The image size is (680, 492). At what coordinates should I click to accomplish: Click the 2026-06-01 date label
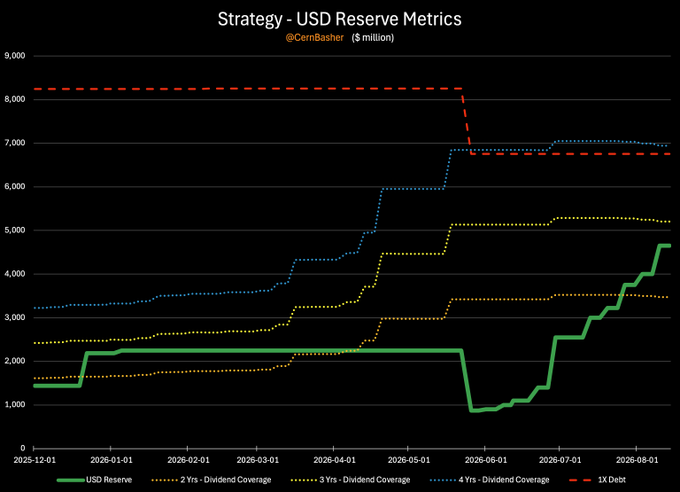point(486,460)
